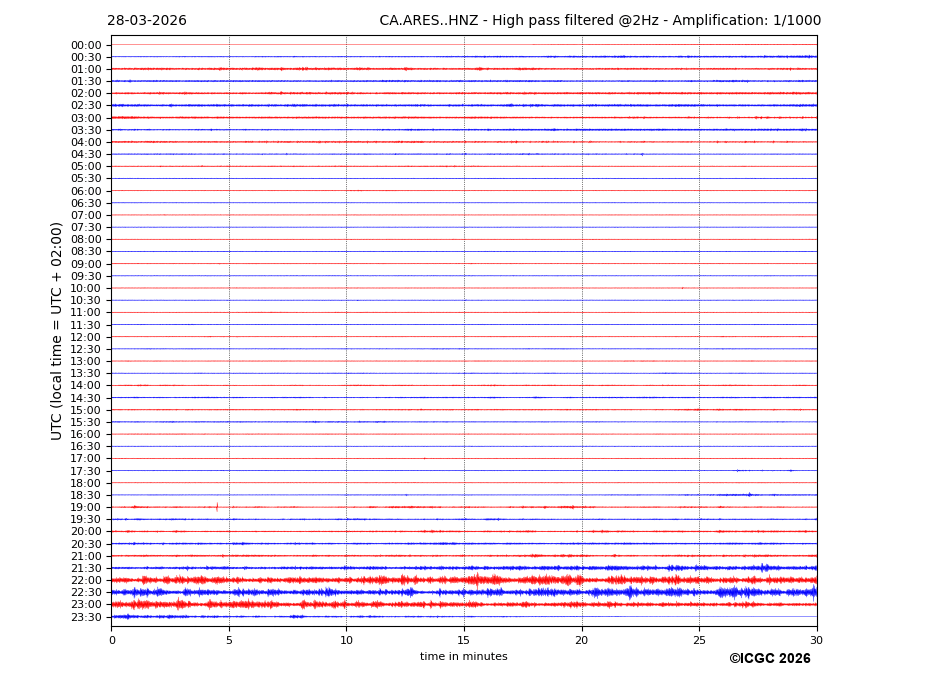The image size is (927, 696).
Task: Select the 23:30 hour label on the y-axis
Action: 86,617
